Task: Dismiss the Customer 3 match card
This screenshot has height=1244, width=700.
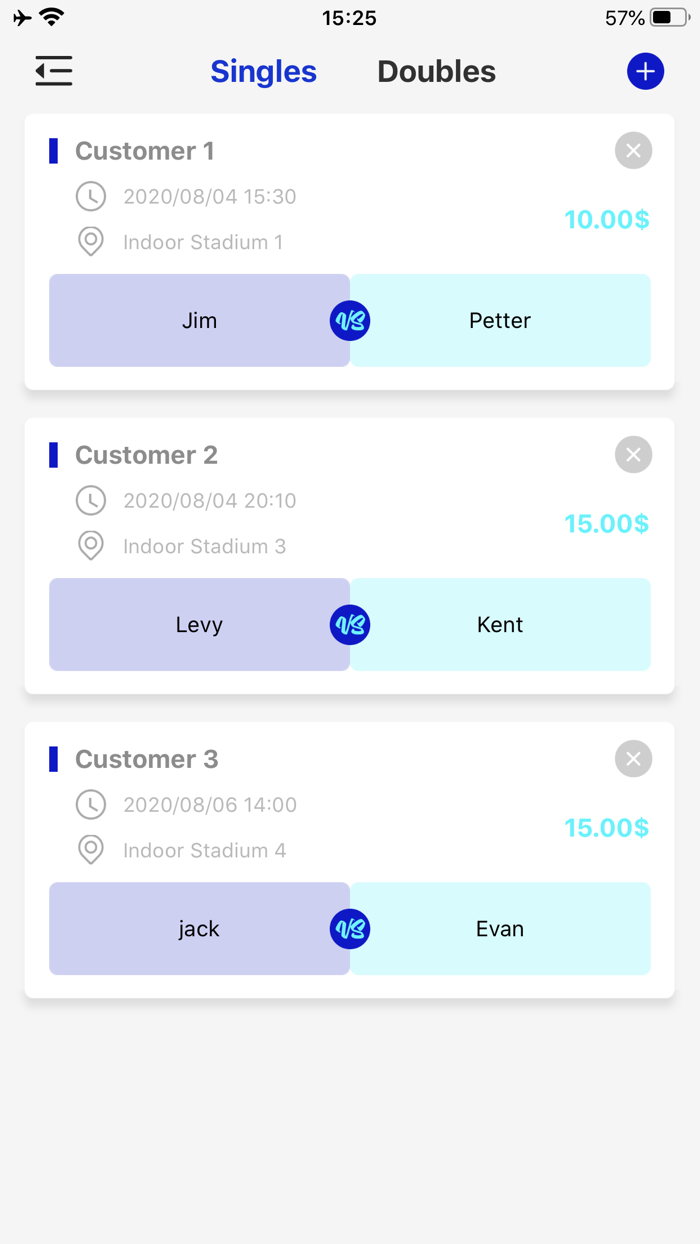Action: 633,759
